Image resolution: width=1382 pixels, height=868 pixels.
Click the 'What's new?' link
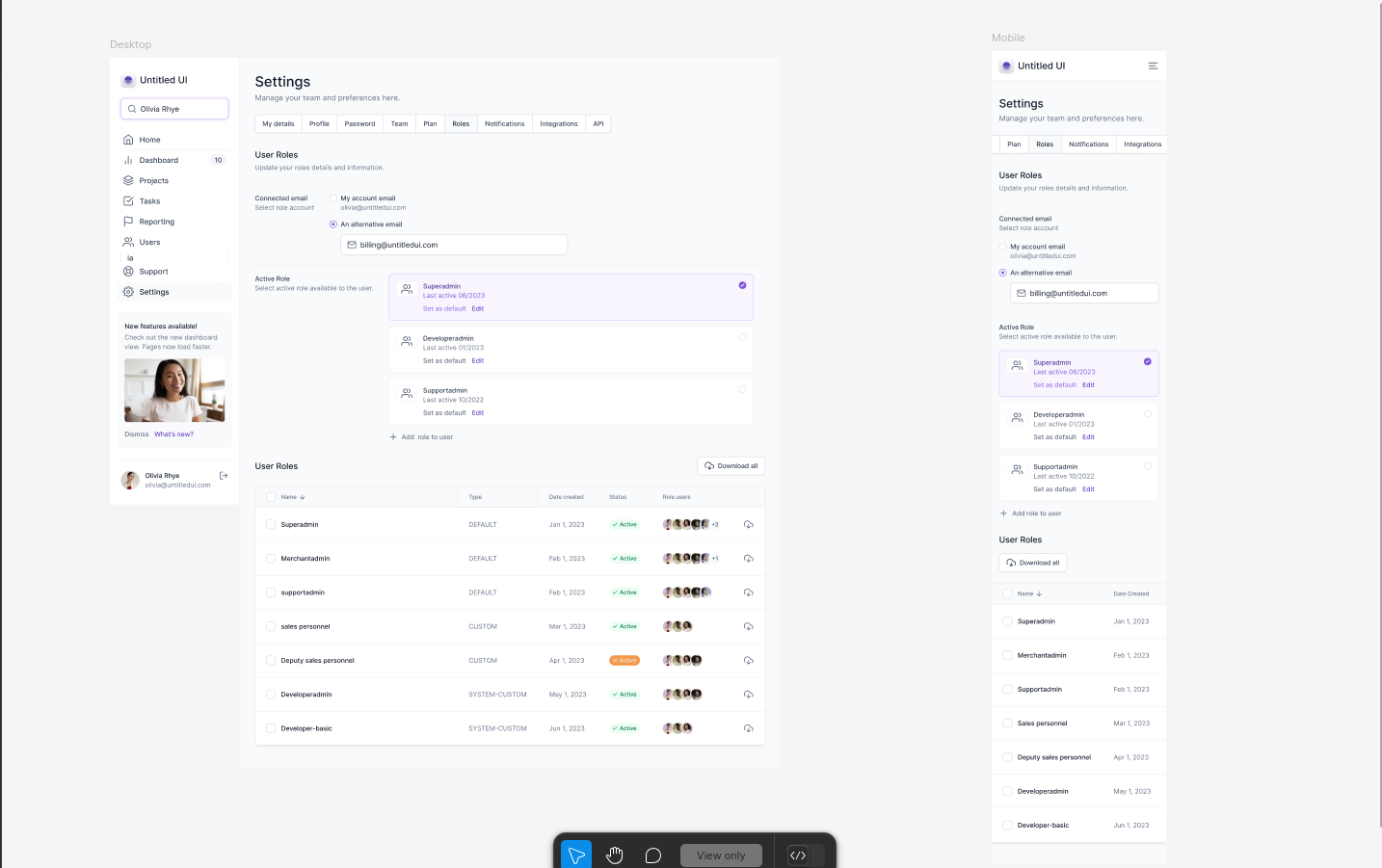pyautogui.click(x=173, y=434)
